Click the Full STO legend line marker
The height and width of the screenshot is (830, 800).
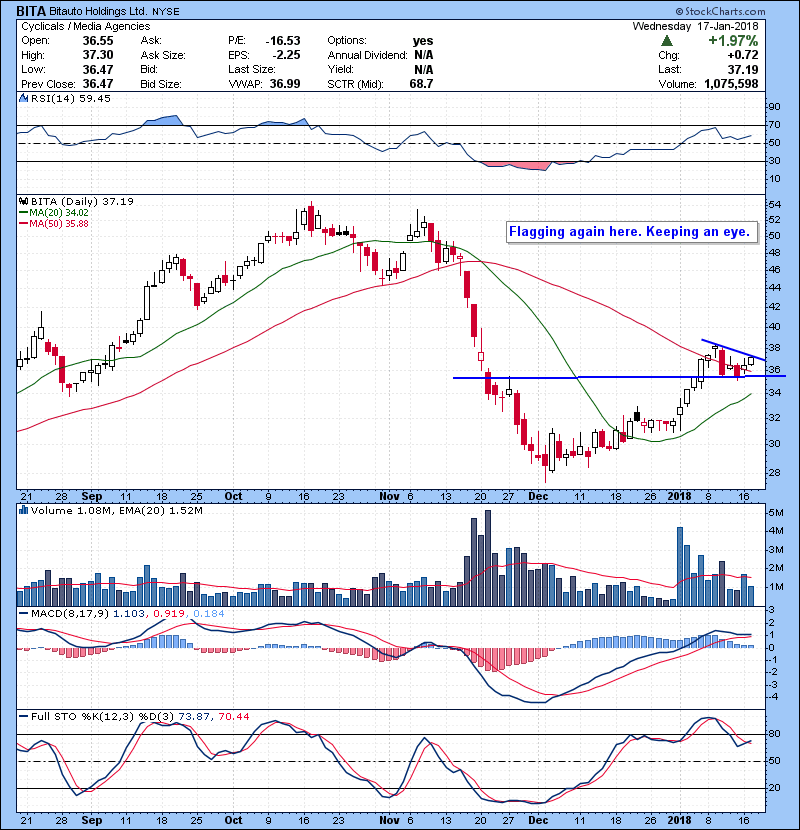[x=23, y=716]
